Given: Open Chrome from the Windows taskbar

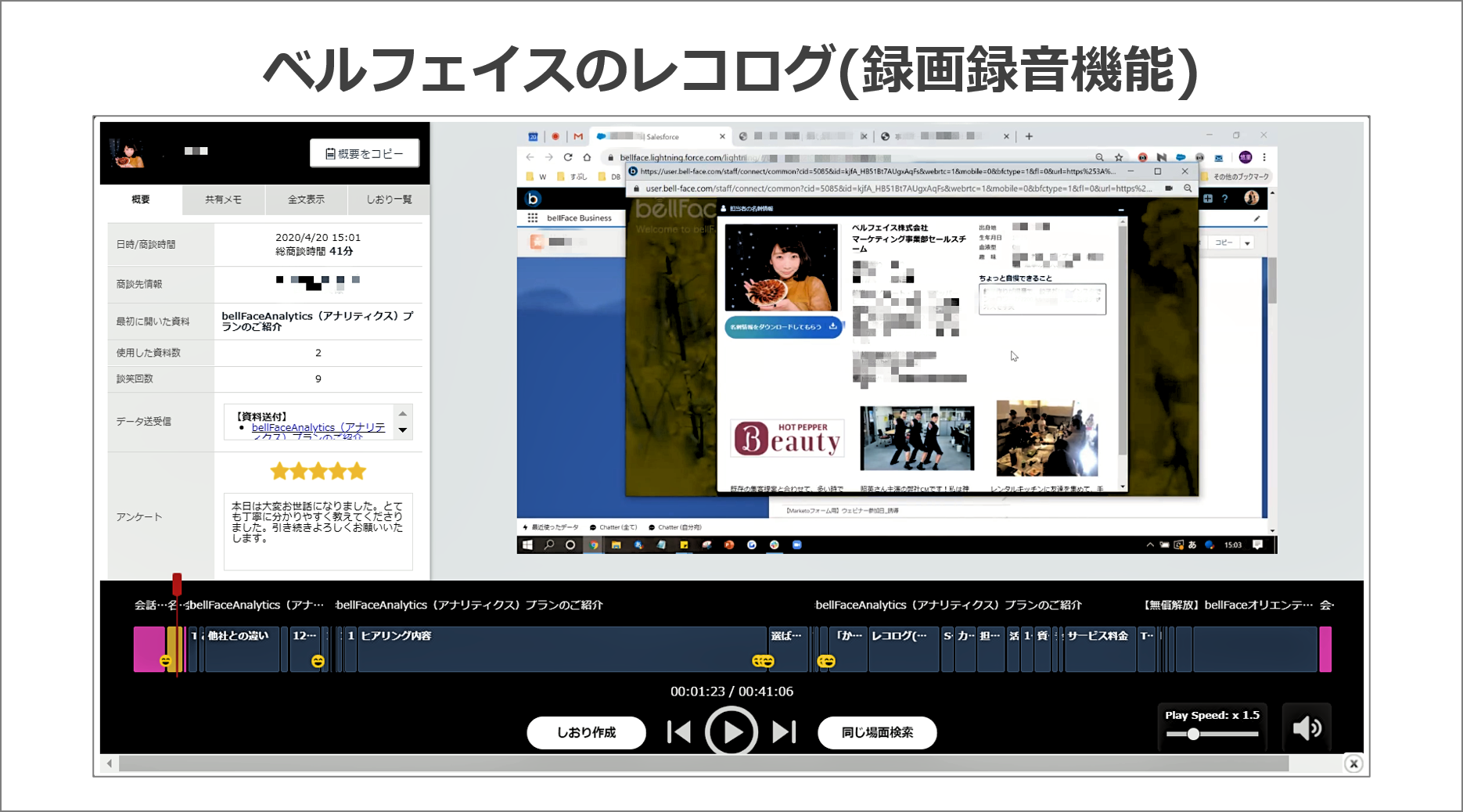Looking at the screenshot, I should (x=593, y=545).
